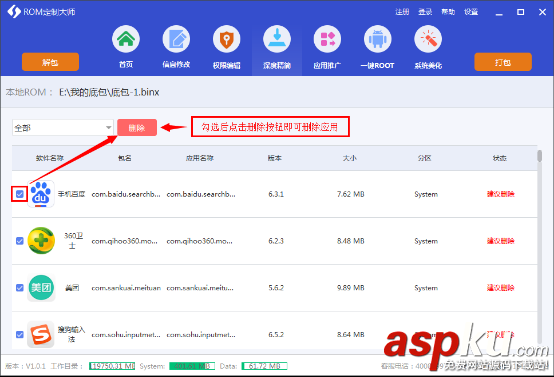Click the 手机百度 app name label
The height and width of the screenshot is (377, 554).
point(71,194)
